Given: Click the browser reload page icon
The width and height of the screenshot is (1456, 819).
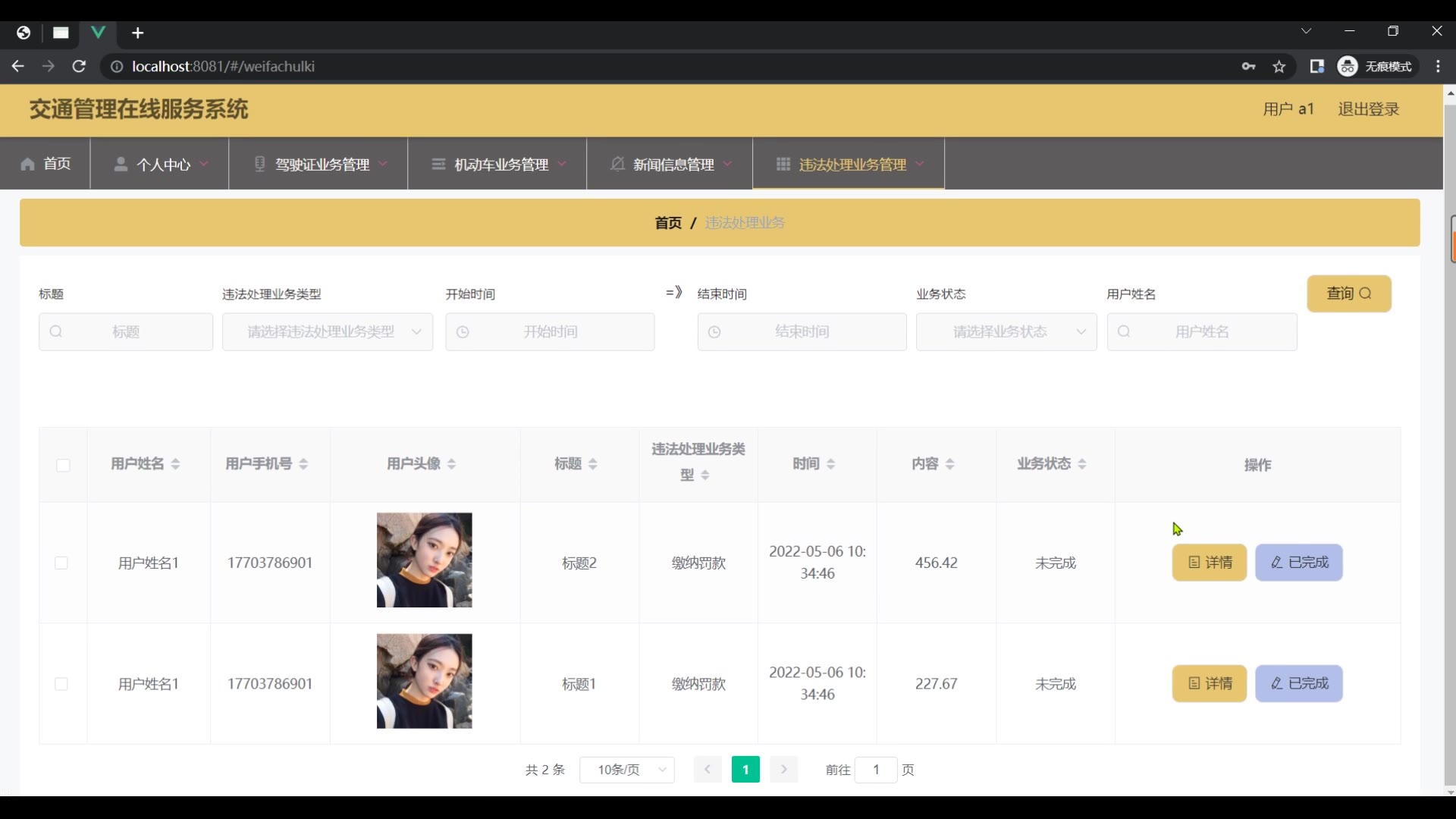Looking at the screenshot, I should point(79,67).
